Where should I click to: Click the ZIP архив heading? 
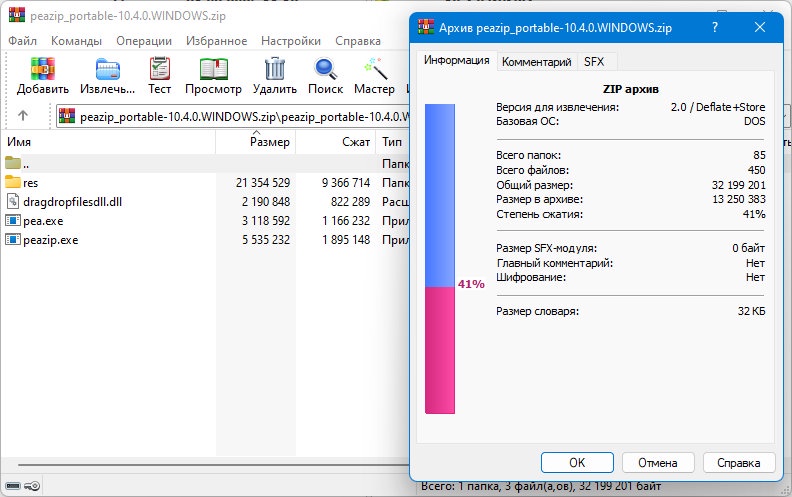[x=631, y=89]
